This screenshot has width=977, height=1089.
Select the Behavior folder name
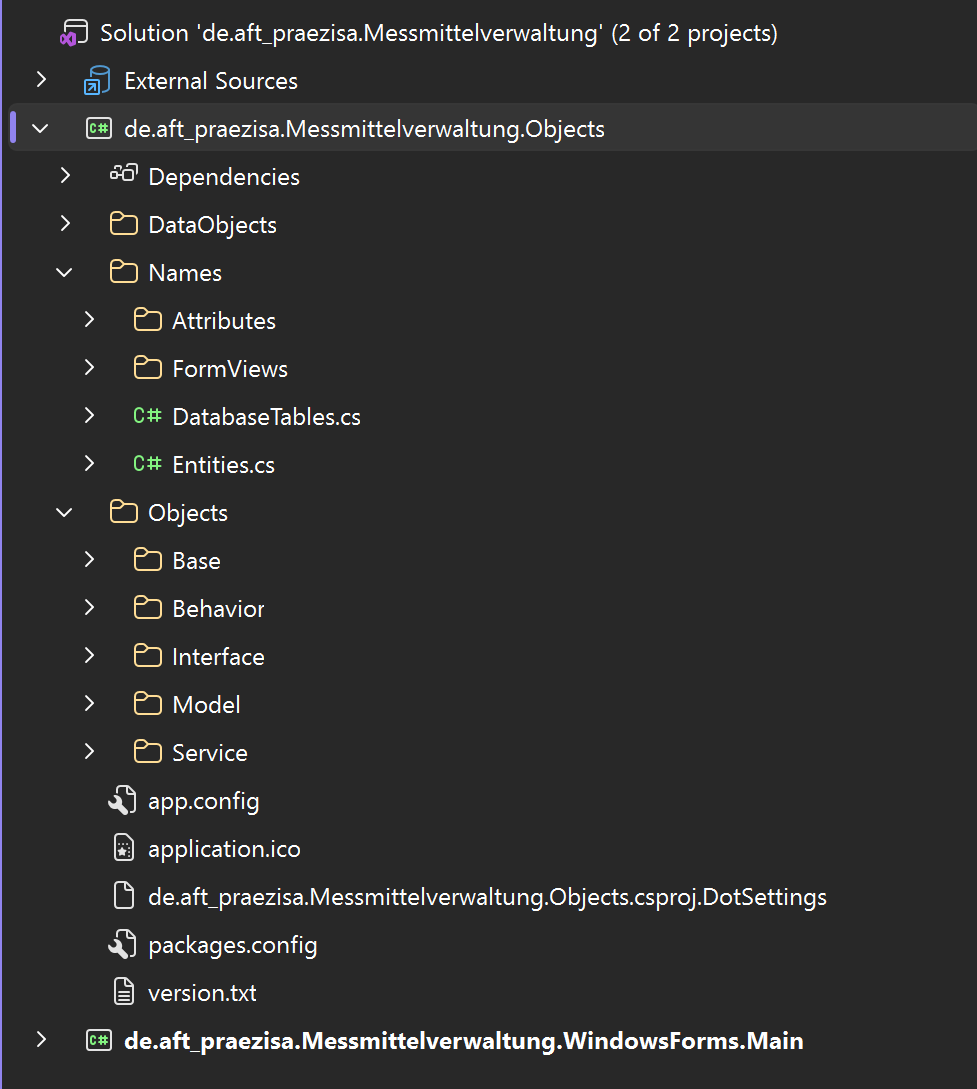[x=218, y=608]
